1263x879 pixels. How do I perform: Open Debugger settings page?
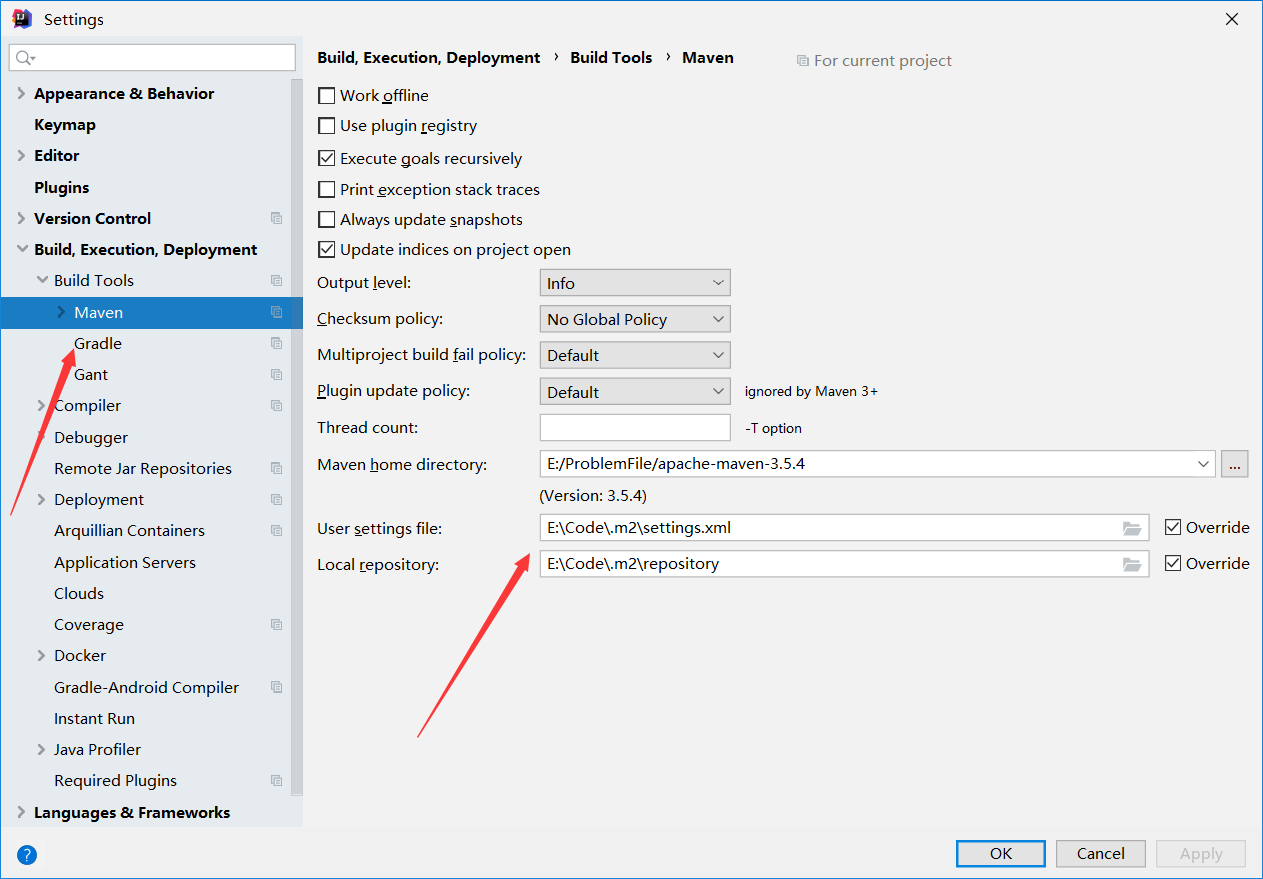click(x=91, y=438)
